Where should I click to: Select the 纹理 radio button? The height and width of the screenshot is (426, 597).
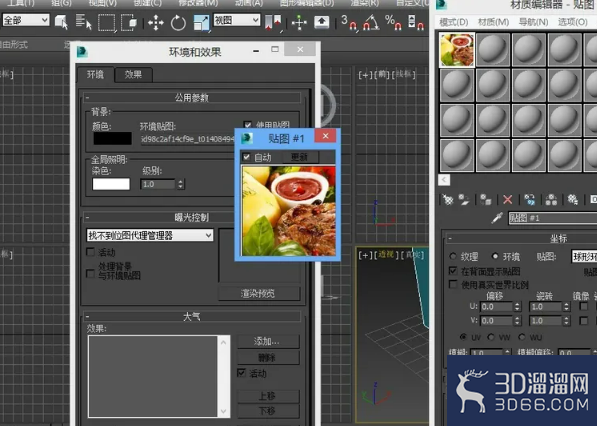click(x=453, y=256)
